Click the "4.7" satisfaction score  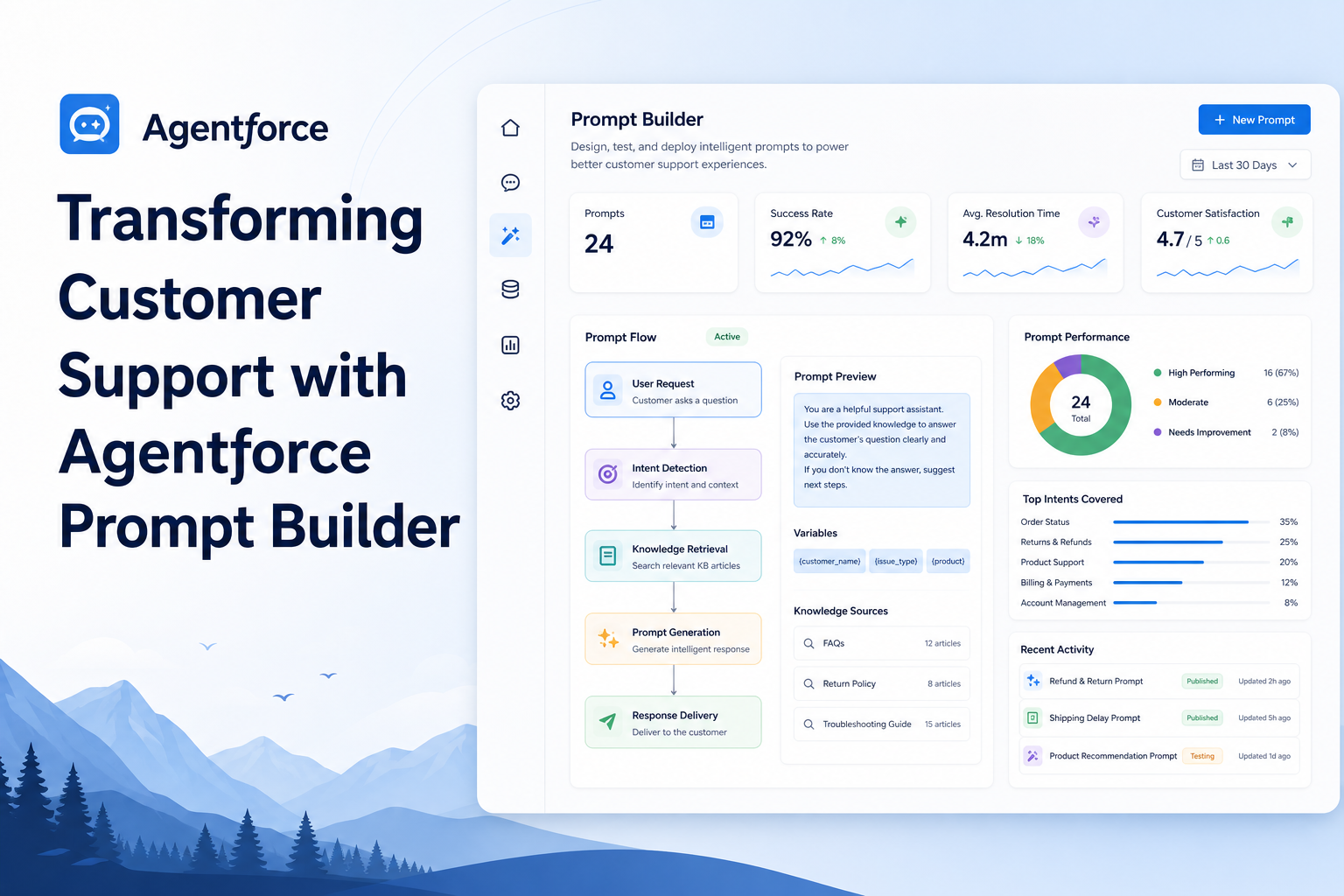coord(1170,240)
